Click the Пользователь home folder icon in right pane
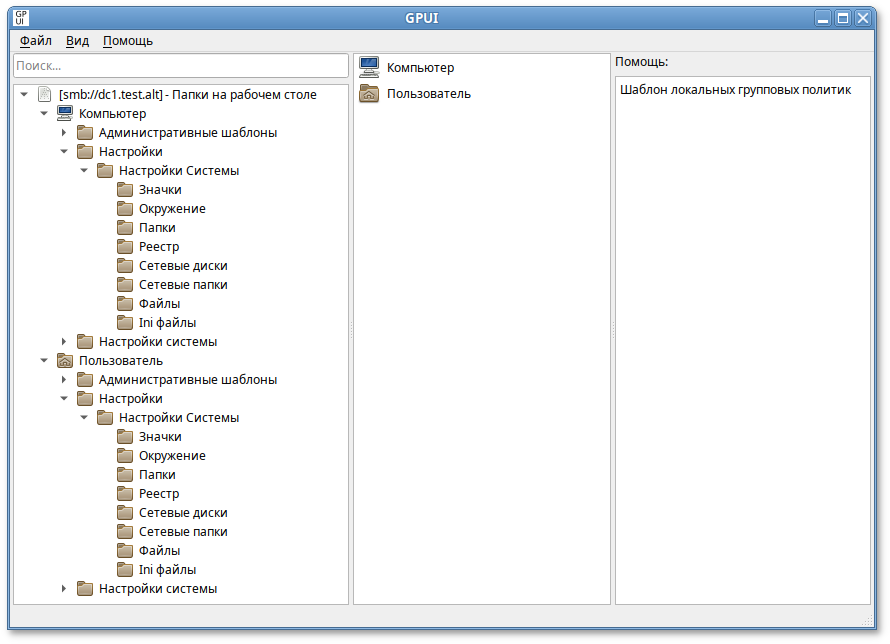 [369, 93]
